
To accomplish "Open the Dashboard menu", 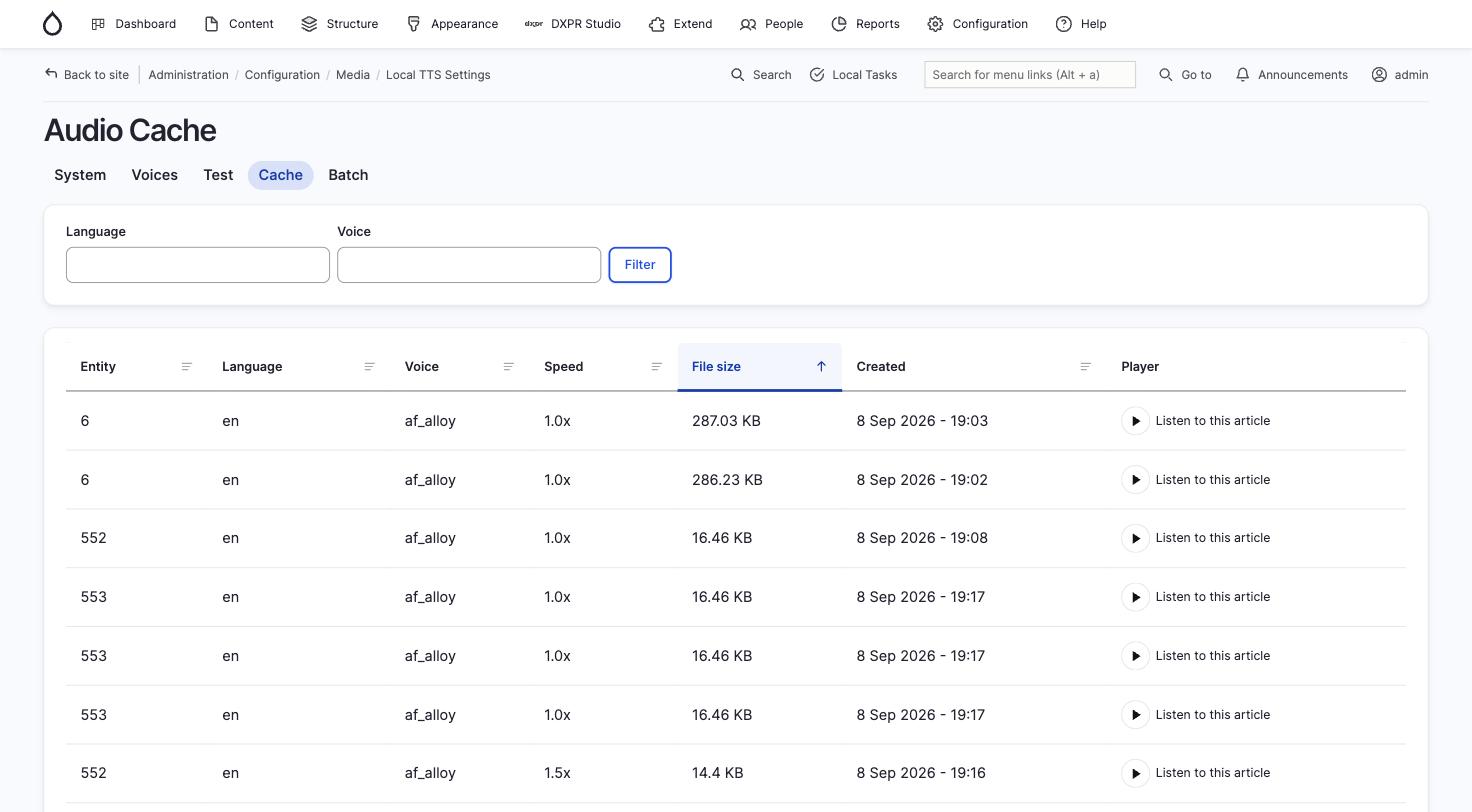I will tap(133, 24).
